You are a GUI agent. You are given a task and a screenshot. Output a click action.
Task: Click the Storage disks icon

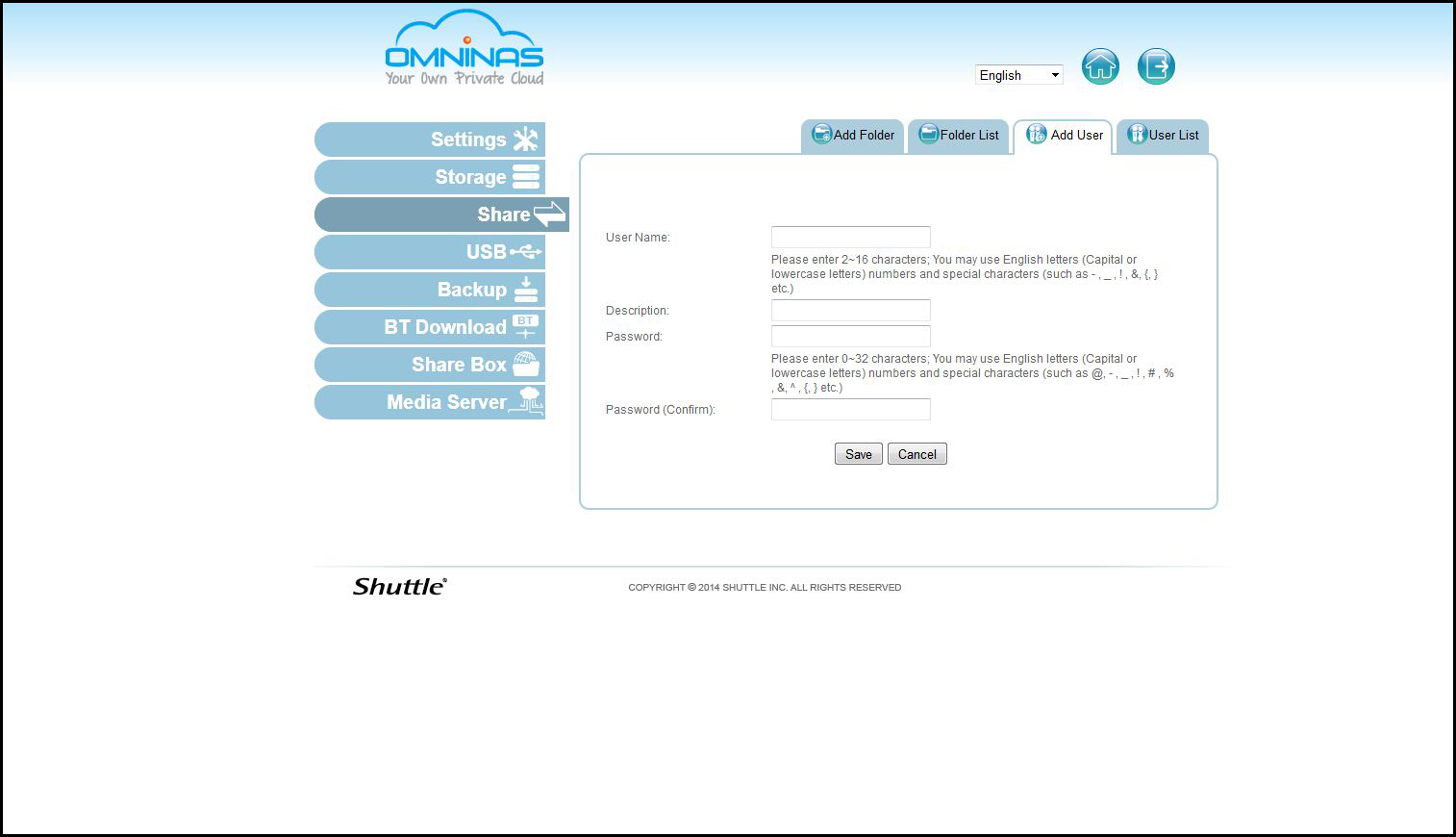526,177
